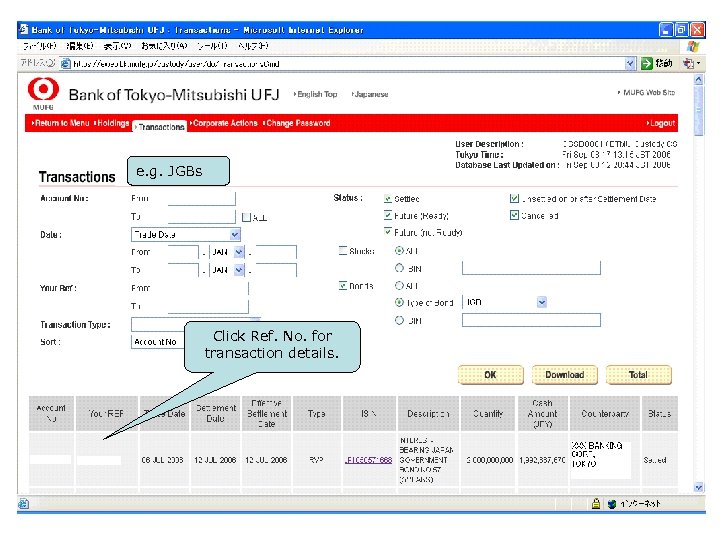Image resolution: width=720 pixels, height=540 pixels.
Task: Open the Corporate Actions tab
Action: (224, 123)
